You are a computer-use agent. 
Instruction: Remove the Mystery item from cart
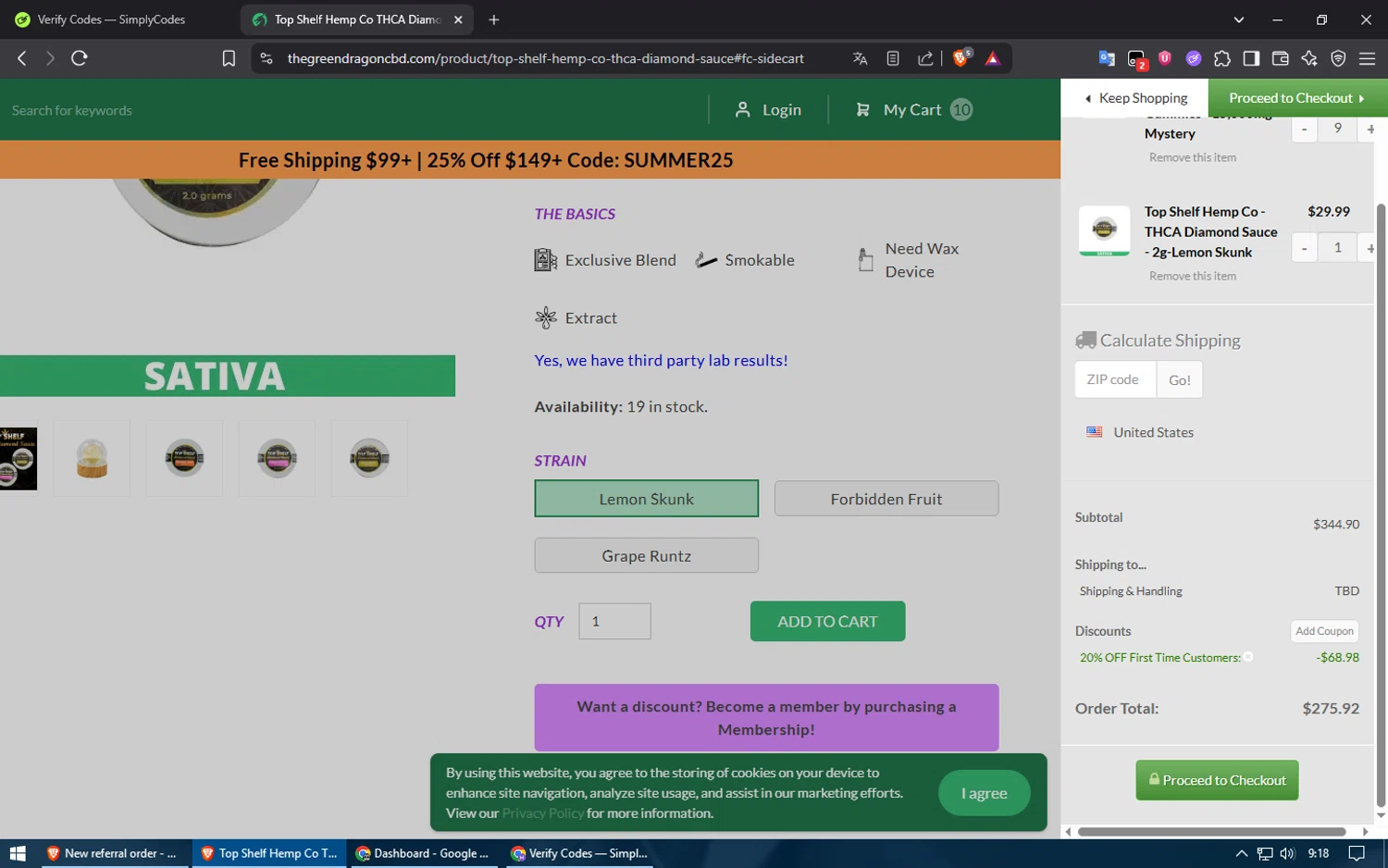click(x=1192, y=157)
